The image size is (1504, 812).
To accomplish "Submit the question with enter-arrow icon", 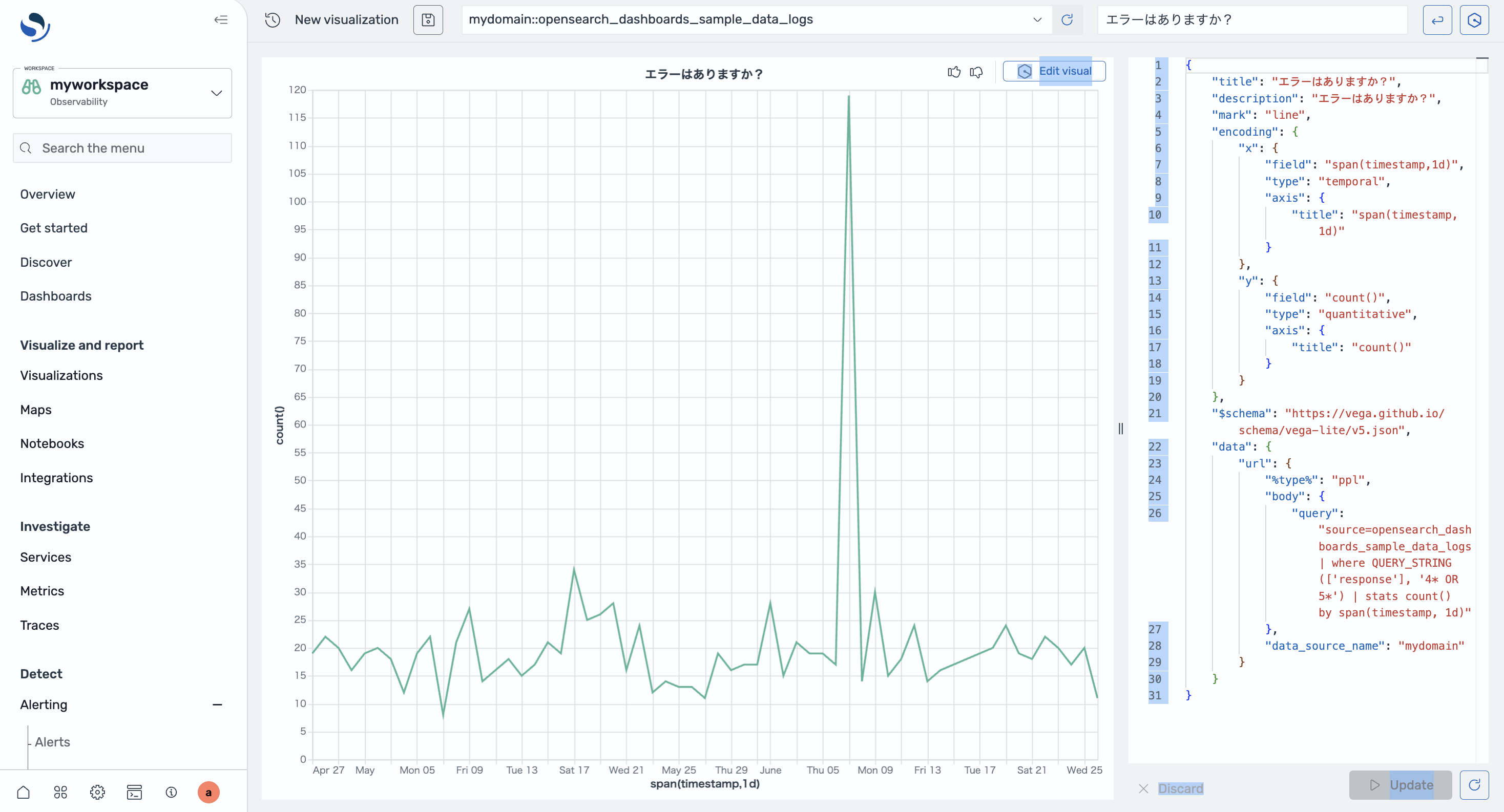I will click(1437, 20).
